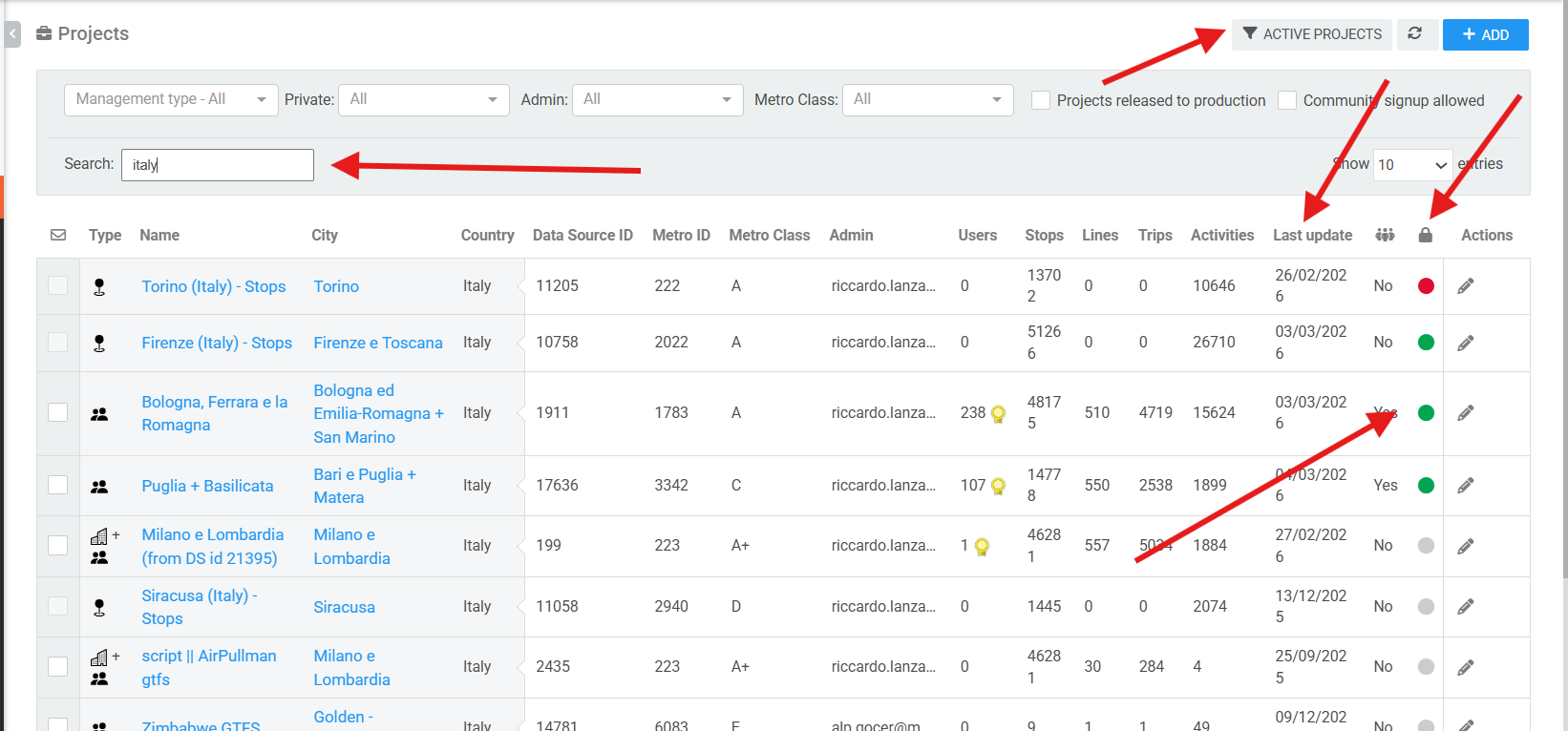Click the green status dot for Firenze

(x=1426, y=342)
